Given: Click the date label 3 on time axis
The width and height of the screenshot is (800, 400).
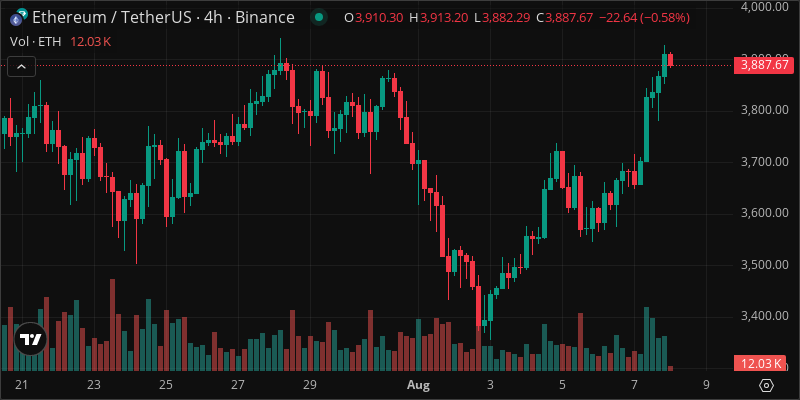Looking at the screenshot, I should pyautogui.click(x=490, y=384).
